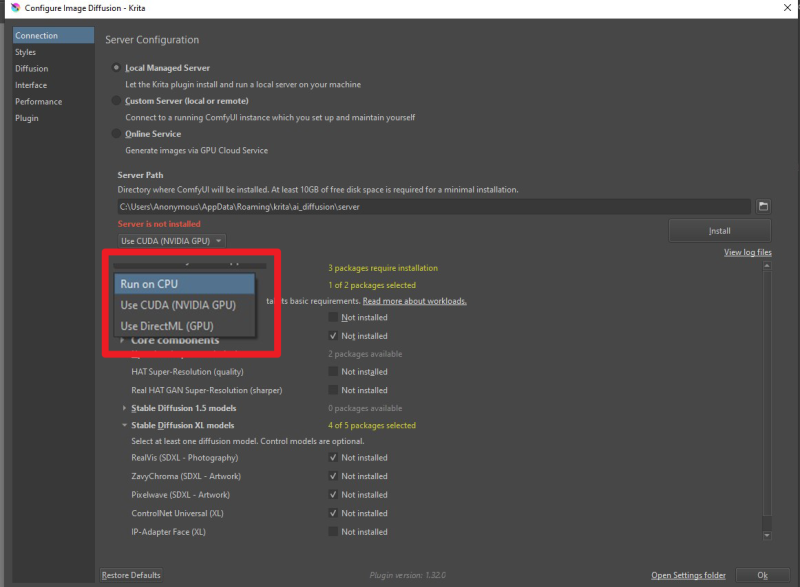Open the Performance settings page
The width and height of the screenshot is (800, 587).
53,101
